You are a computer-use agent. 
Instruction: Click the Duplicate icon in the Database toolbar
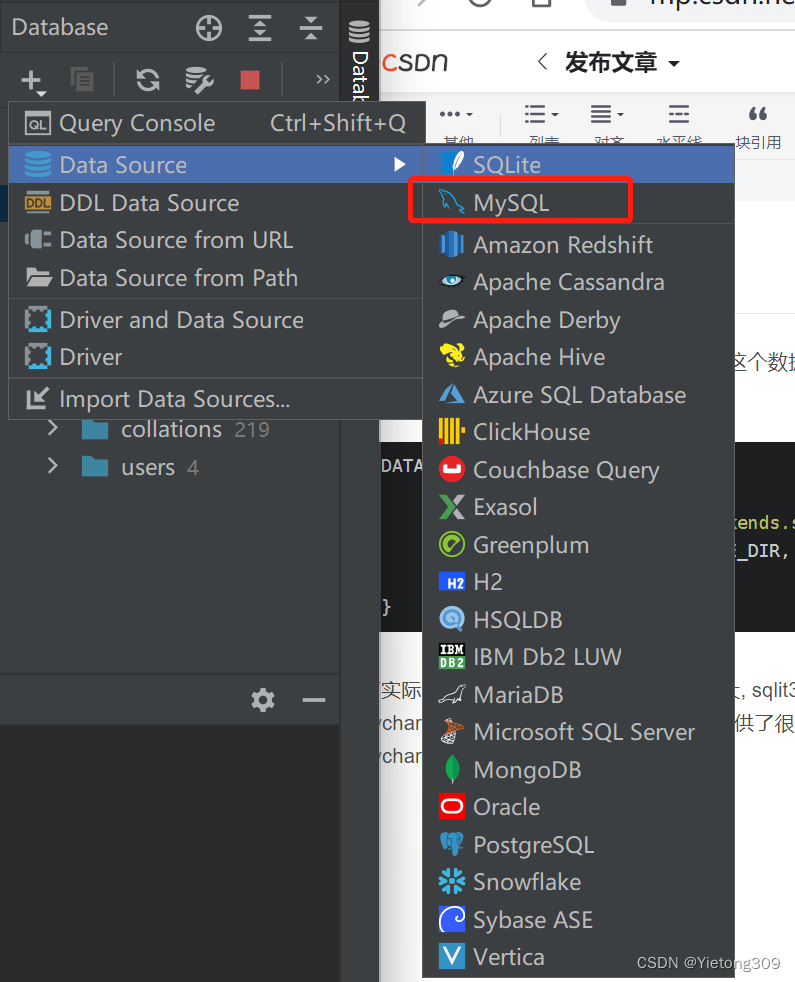[82, 79]
